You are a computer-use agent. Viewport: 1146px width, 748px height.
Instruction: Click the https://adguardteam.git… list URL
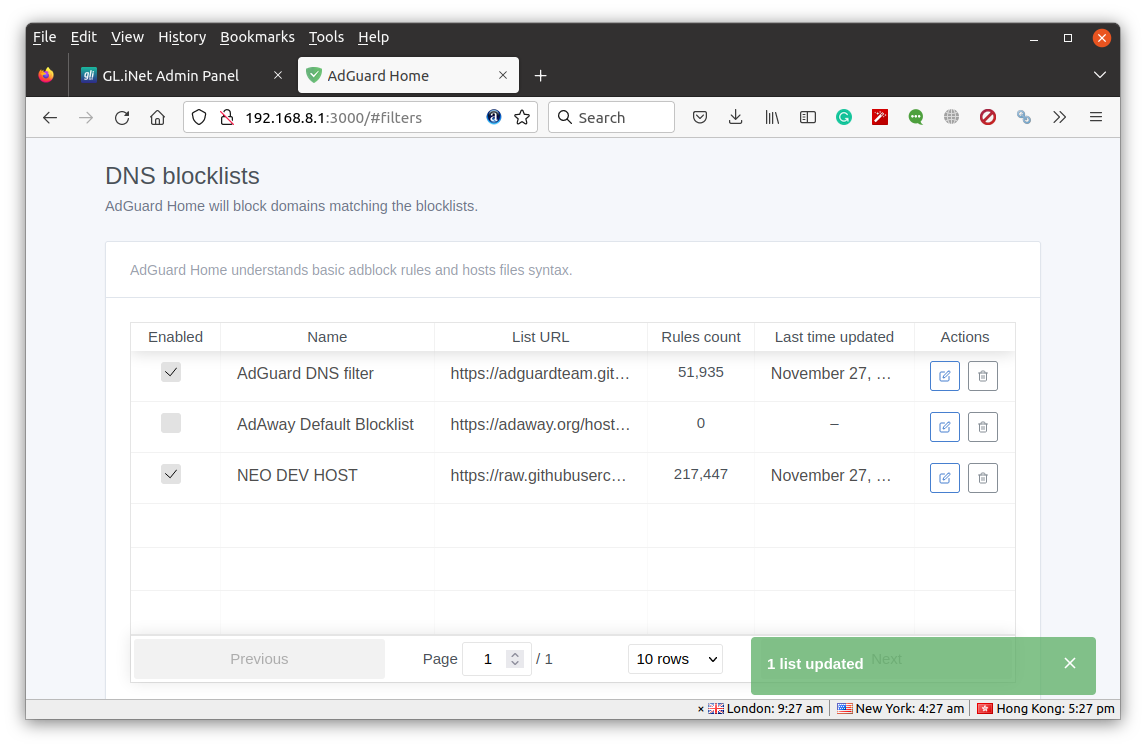pos(540,374)
